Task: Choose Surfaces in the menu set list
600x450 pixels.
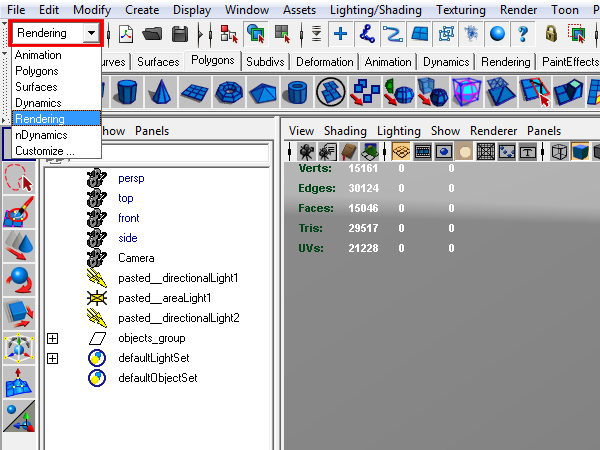Action: point(36,87)
